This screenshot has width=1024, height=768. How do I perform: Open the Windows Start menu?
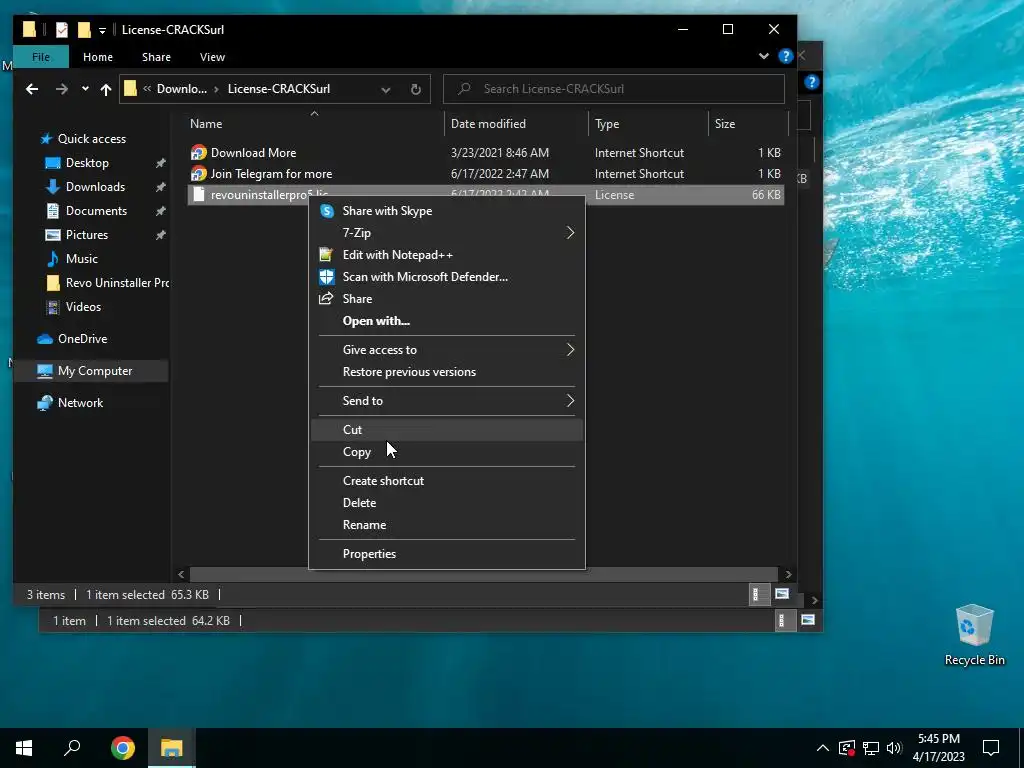(24, 748)
